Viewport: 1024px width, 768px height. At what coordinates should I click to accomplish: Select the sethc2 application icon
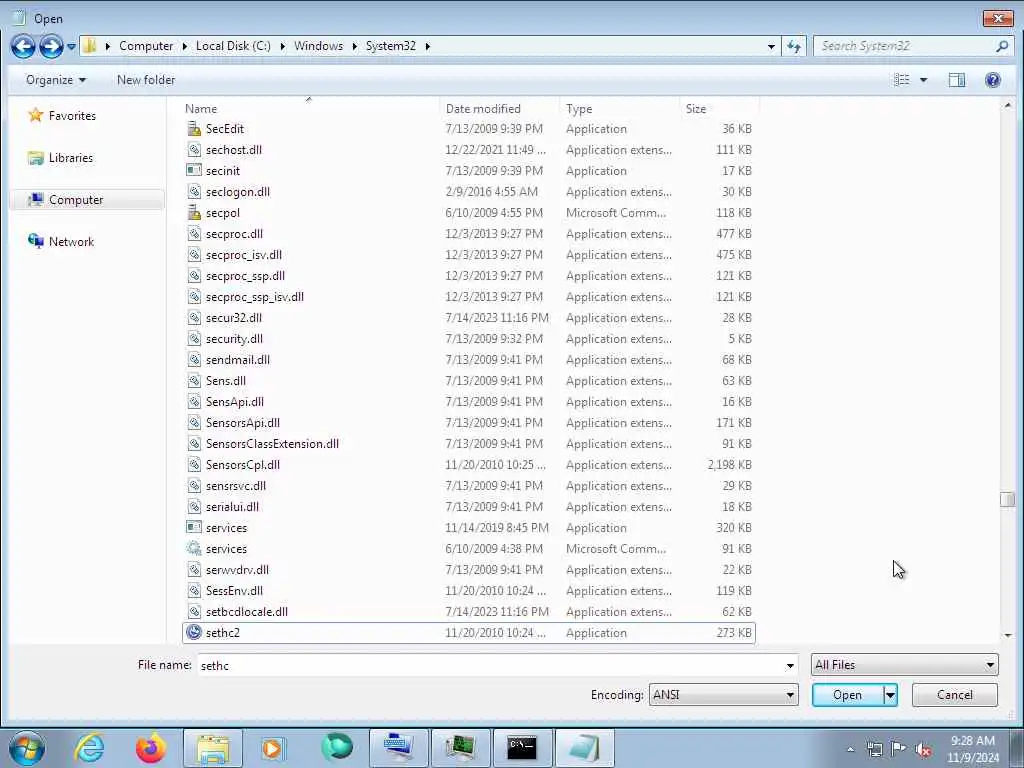194,632
